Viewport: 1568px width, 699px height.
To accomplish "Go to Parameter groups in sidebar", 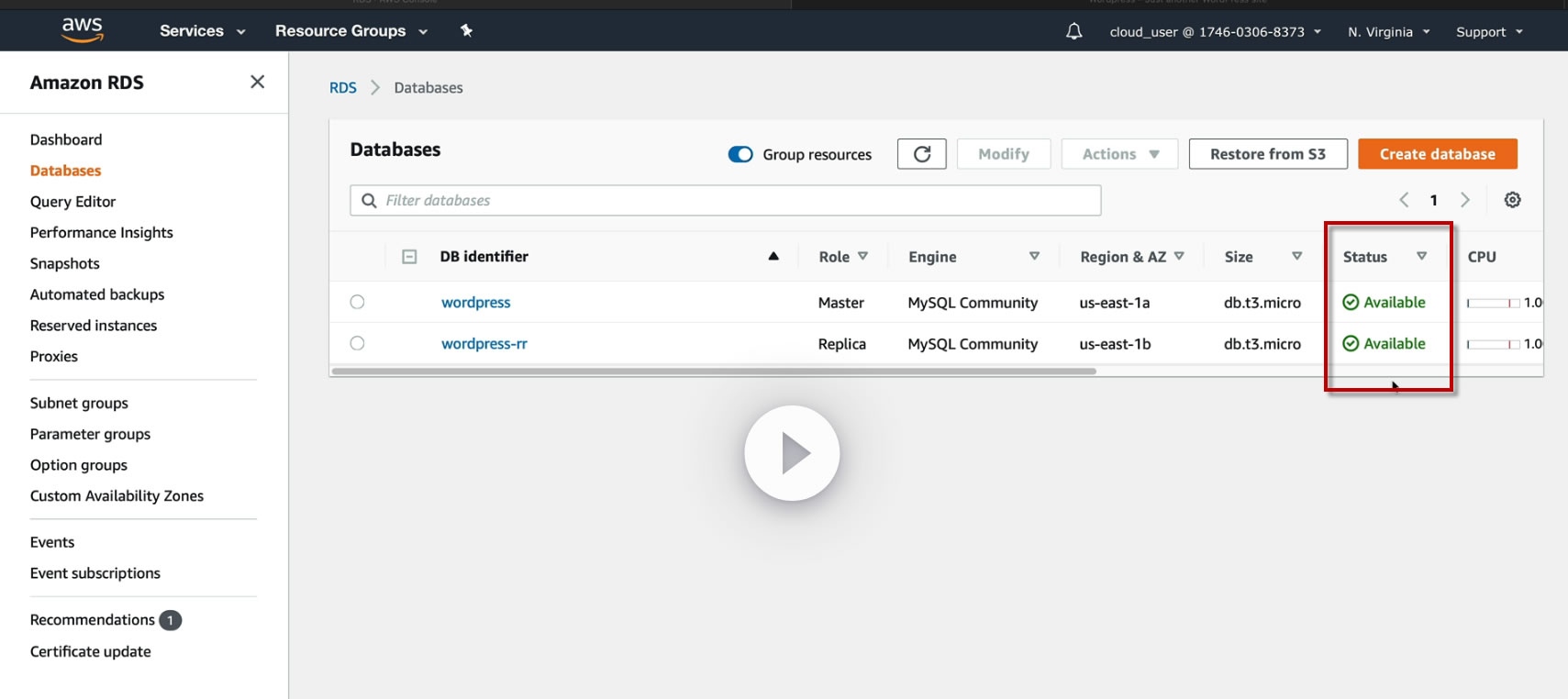I will click(90, 434).
